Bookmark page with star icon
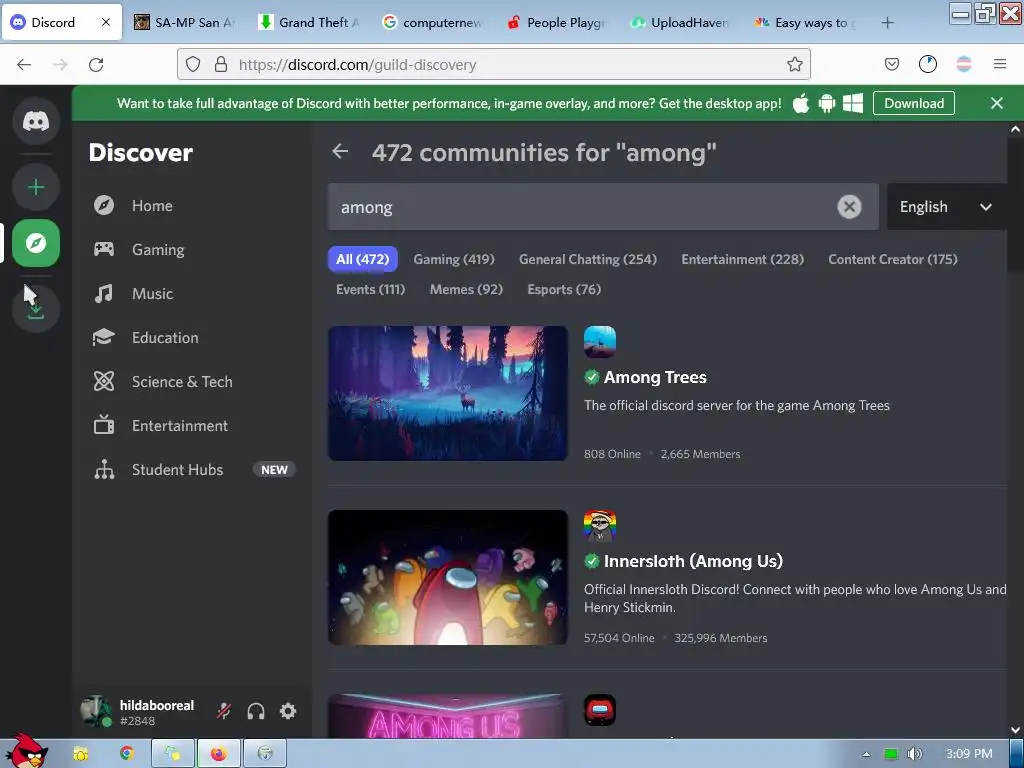Screen dimensions: 1024x768 [x=795, y=65]
